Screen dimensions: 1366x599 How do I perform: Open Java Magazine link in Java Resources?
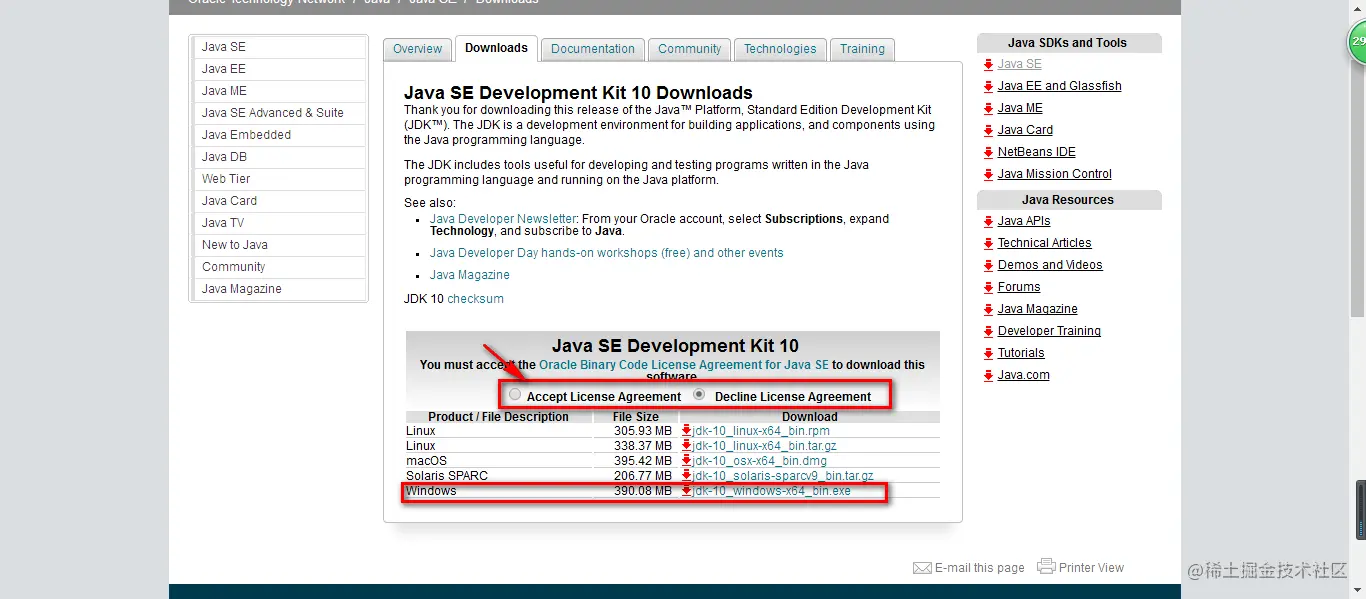[1037, 309]
